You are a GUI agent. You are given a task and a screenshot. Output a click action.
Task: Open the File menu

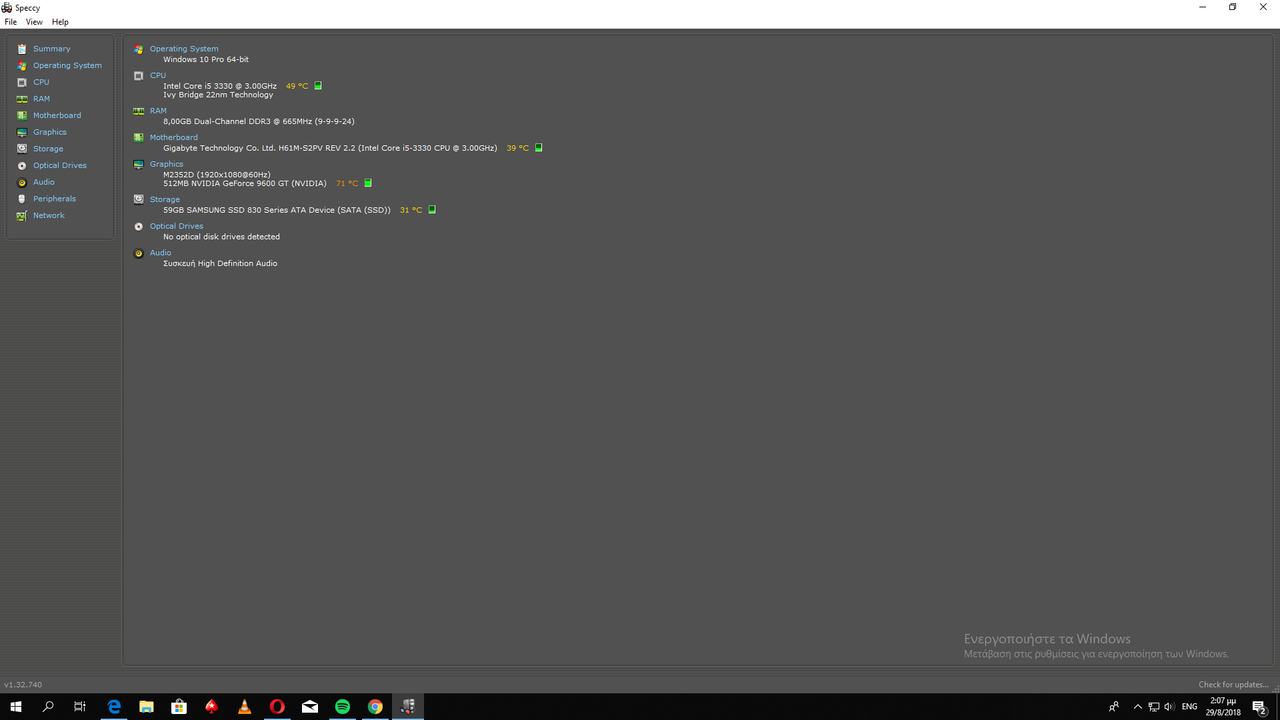click(10, 22)
